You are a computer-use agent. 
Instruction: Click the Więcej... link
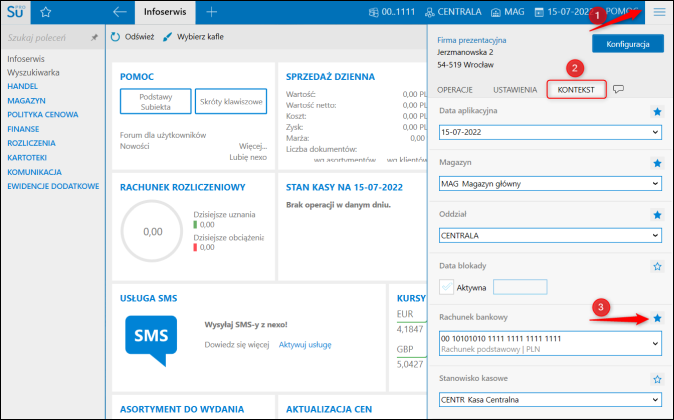pos(253,146)
